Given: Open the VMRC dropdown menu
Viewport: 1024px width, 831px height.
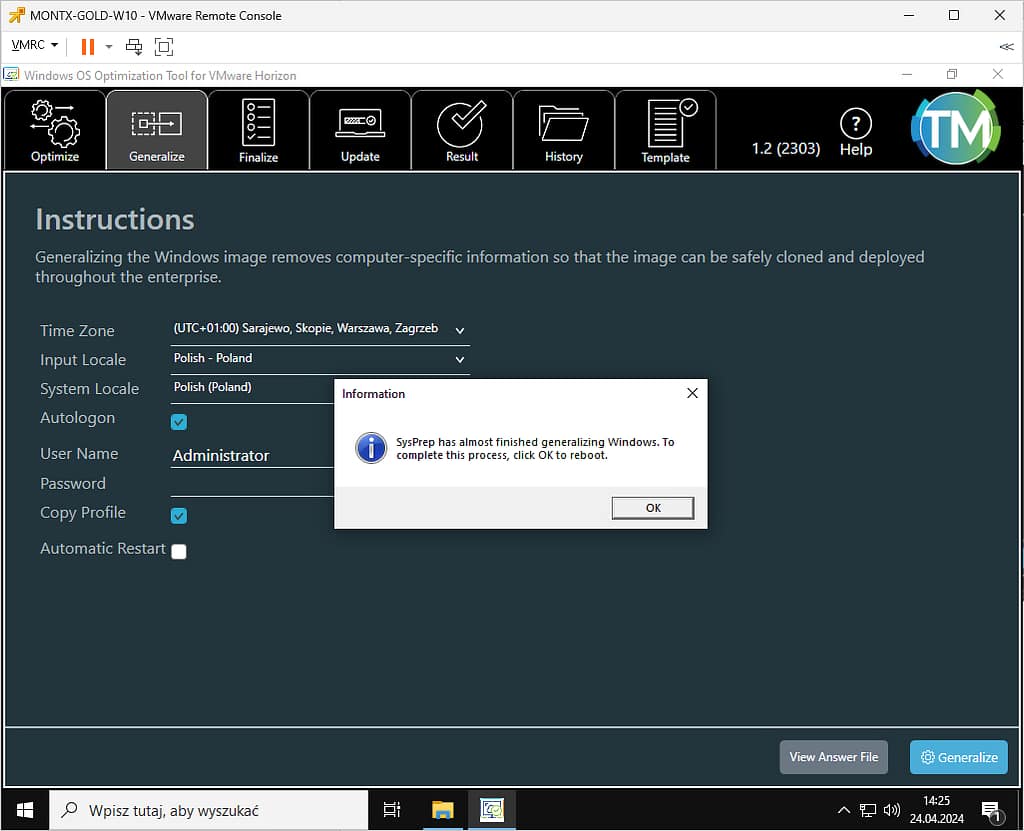Looking at the screenshot, I should click(35, 46).
